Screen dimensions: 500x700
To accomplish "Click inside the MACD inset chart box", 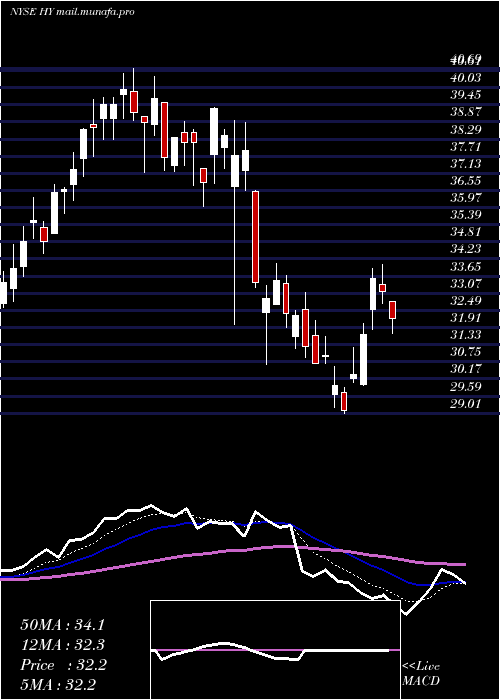I will [x=275, y=650].
